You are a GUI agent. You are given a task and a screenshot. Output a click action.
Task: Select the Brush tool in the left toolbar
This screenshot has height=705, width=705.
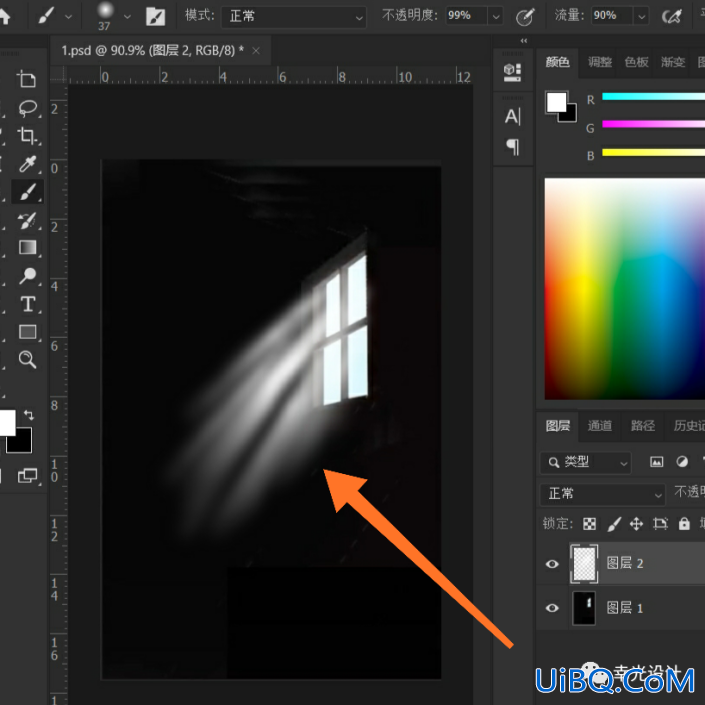(x=27, y=192)
